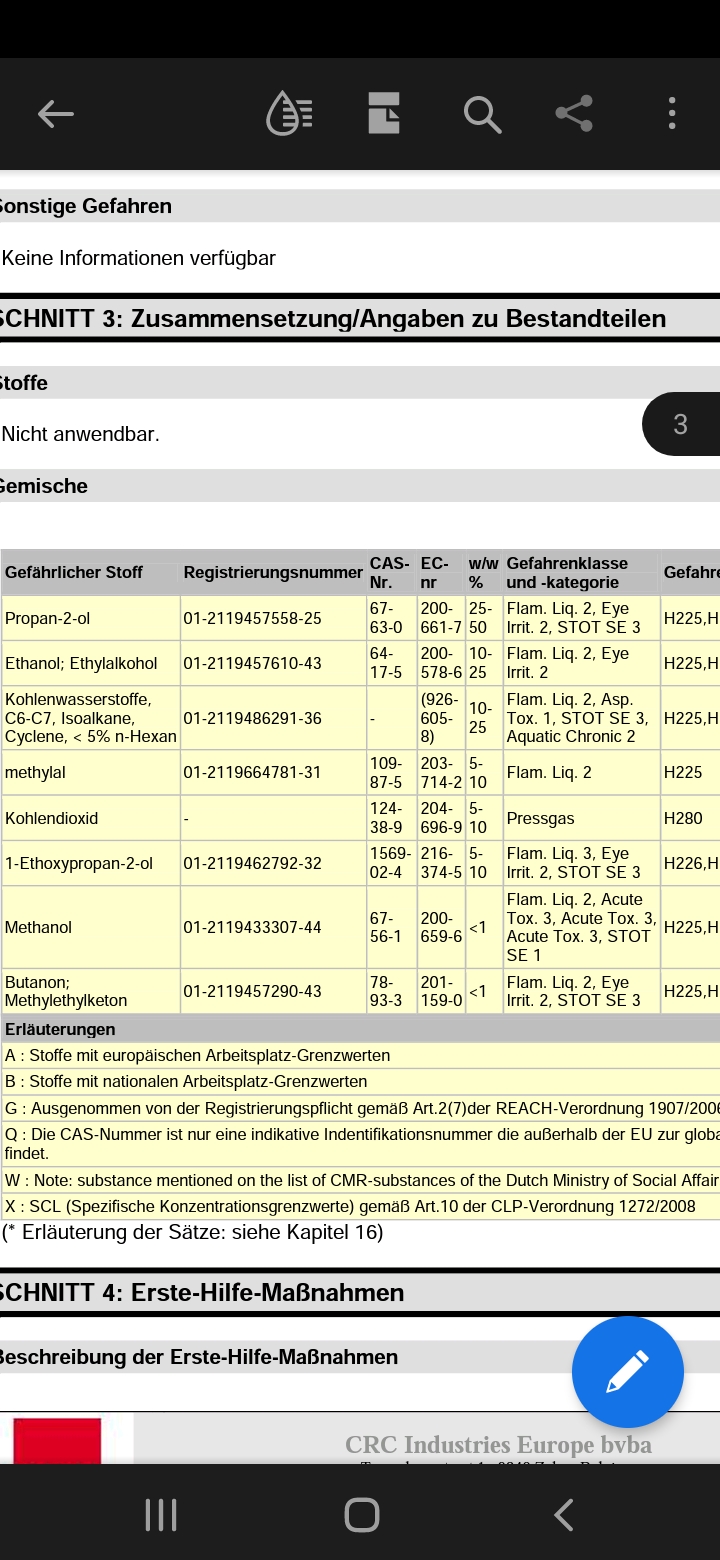The height and width of the screenshot is (1560, 720).
Task: Tap Android recent apps button
Action: (x=161, y=1514)
